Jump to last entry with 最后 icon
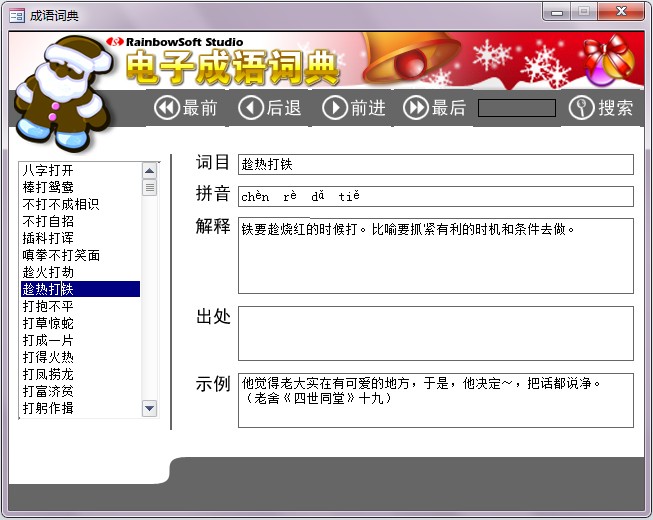 click(x=415, y=108)
